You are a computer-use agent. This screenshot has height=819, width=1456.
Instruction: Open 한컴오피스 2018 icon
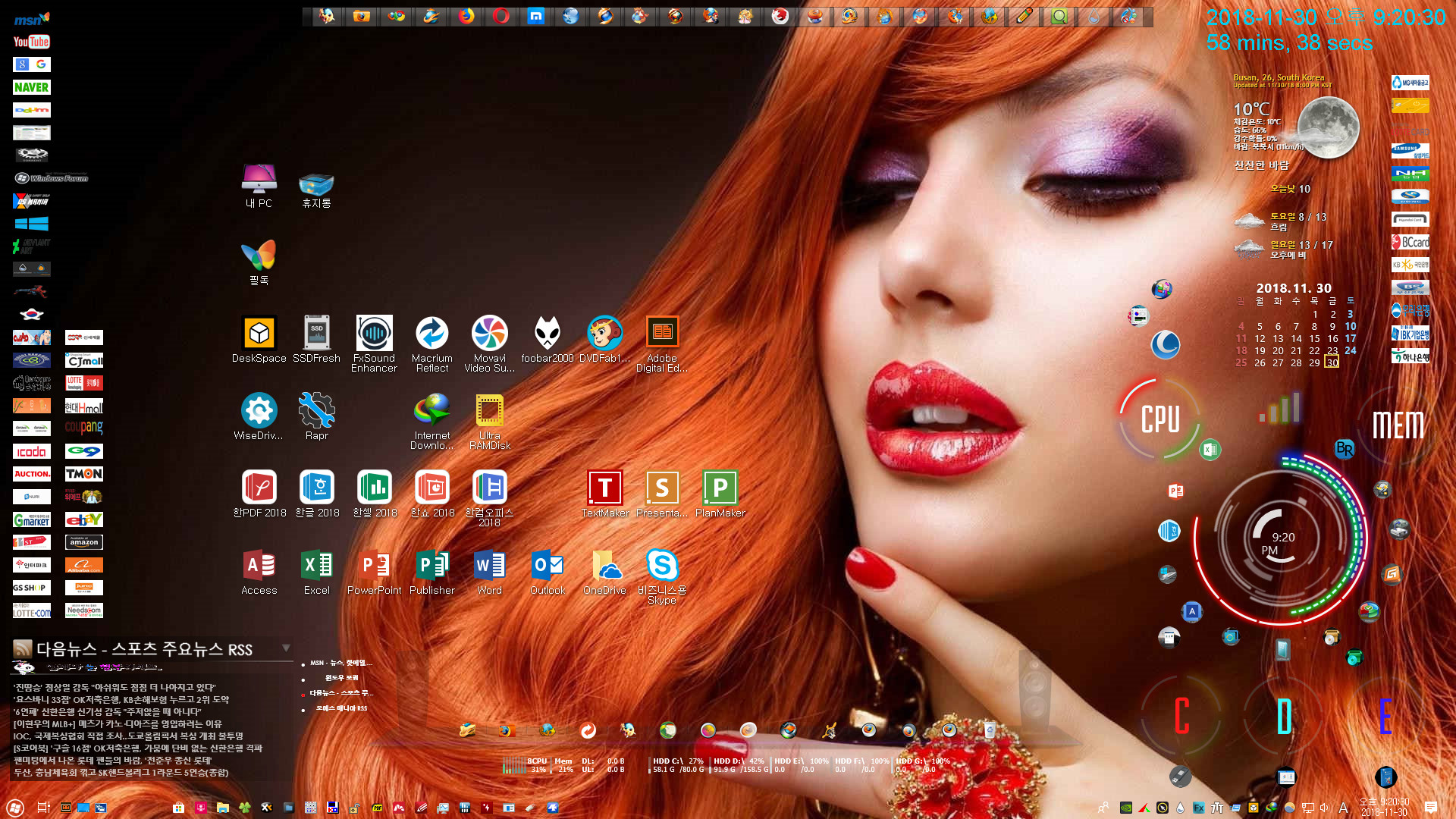coord(490,498)
